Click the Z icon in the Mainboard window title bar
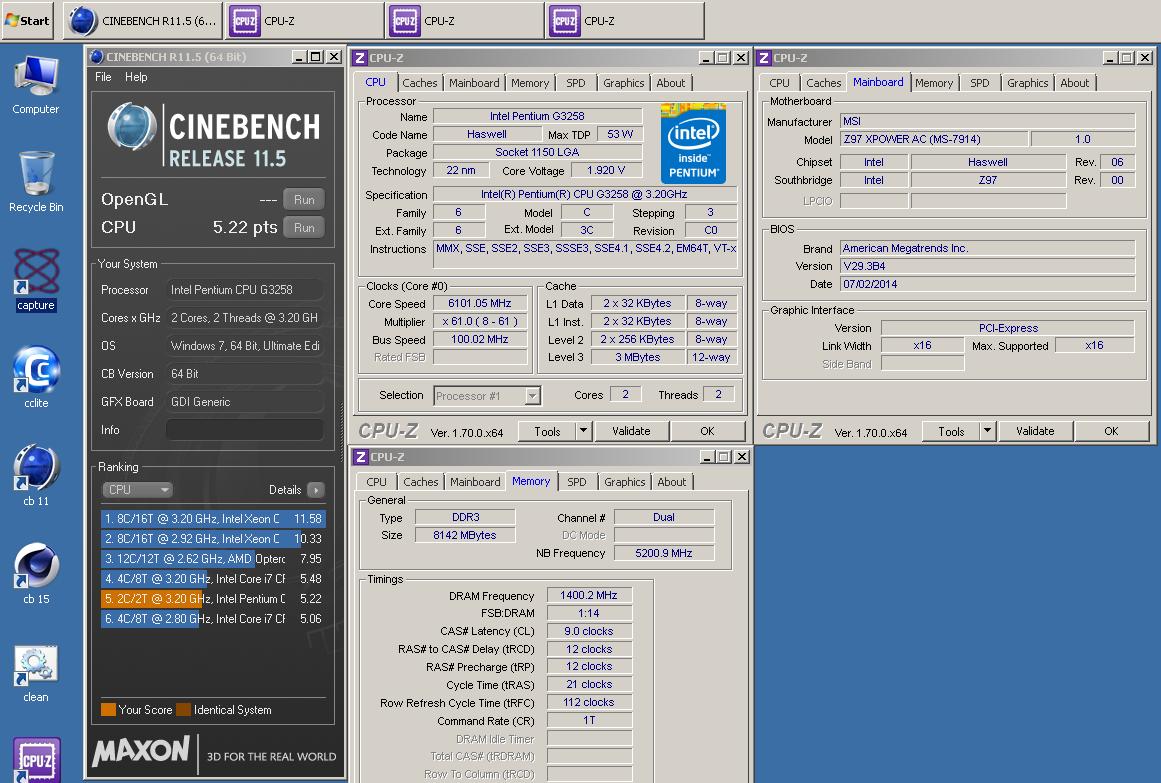 point(764,58)
